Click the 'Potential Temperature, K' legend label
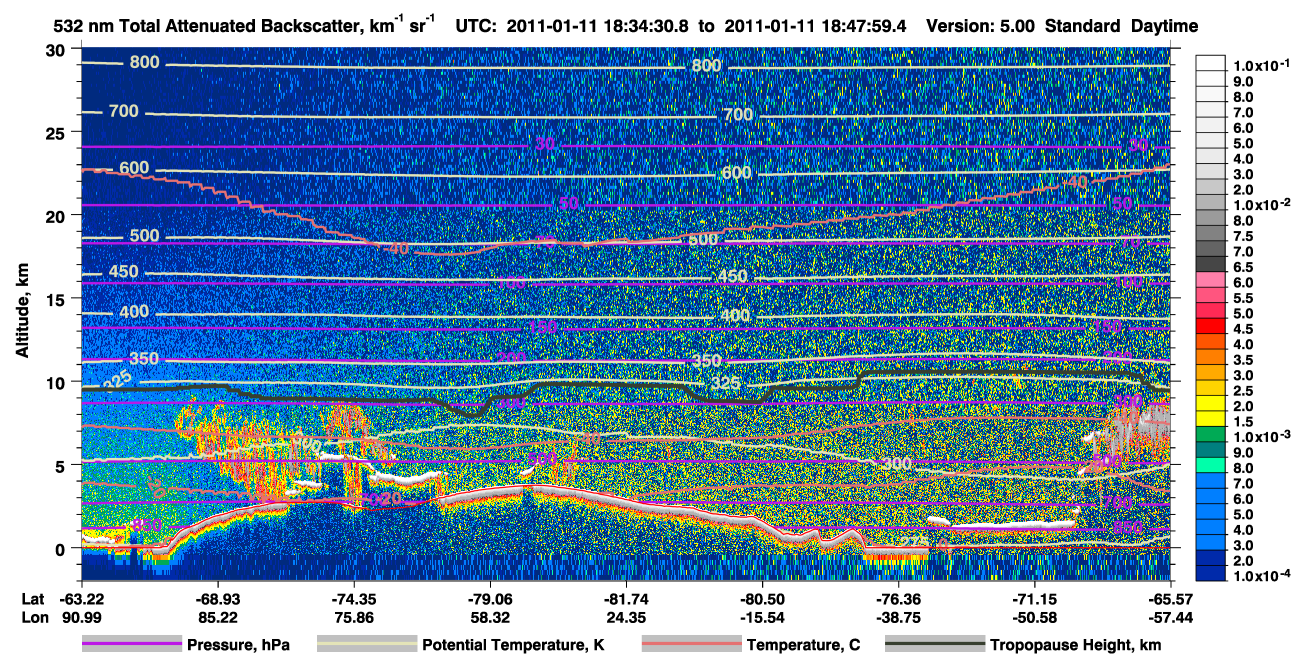Image resolution: width=1300 pixels, height=667 pixels. (x=513, y=646)
